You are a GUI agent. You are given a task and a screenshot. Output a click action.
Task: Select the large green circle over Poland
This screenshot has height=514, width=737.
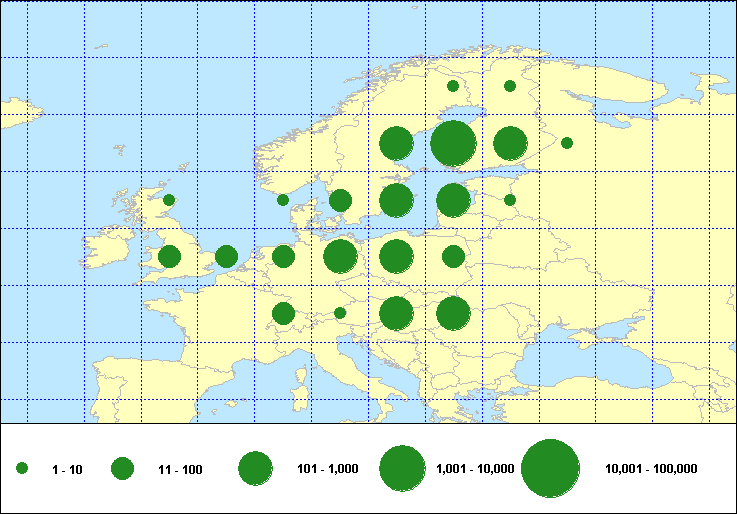(396, 257)
